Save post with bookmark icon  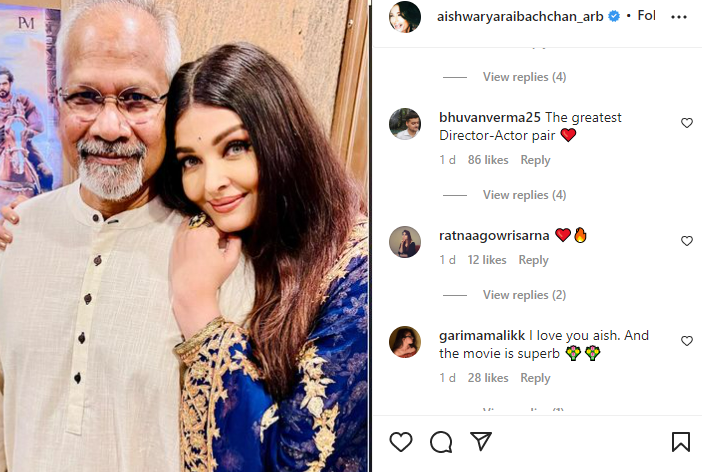point(680,442)
